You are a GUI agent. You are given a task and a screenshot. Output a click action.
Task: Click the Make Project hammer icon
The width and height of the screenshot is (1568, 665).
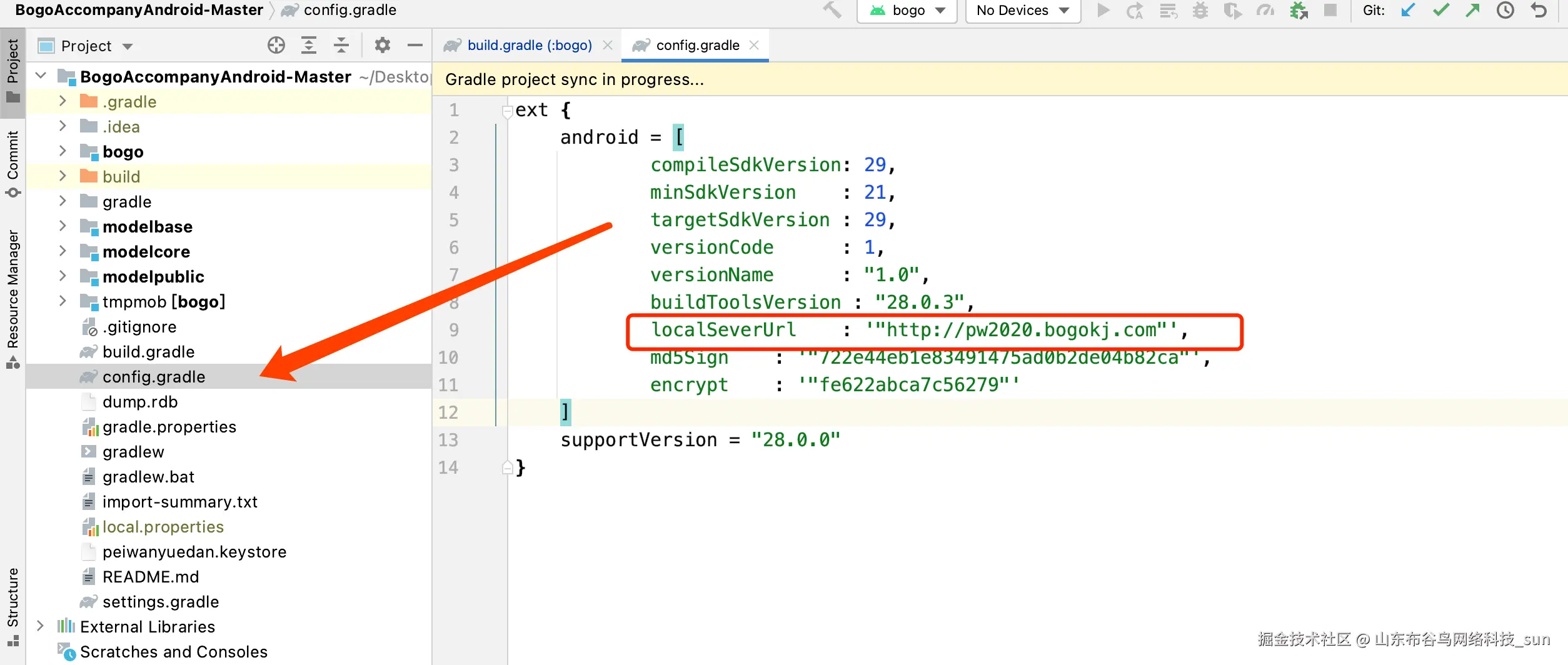[832, 10]
